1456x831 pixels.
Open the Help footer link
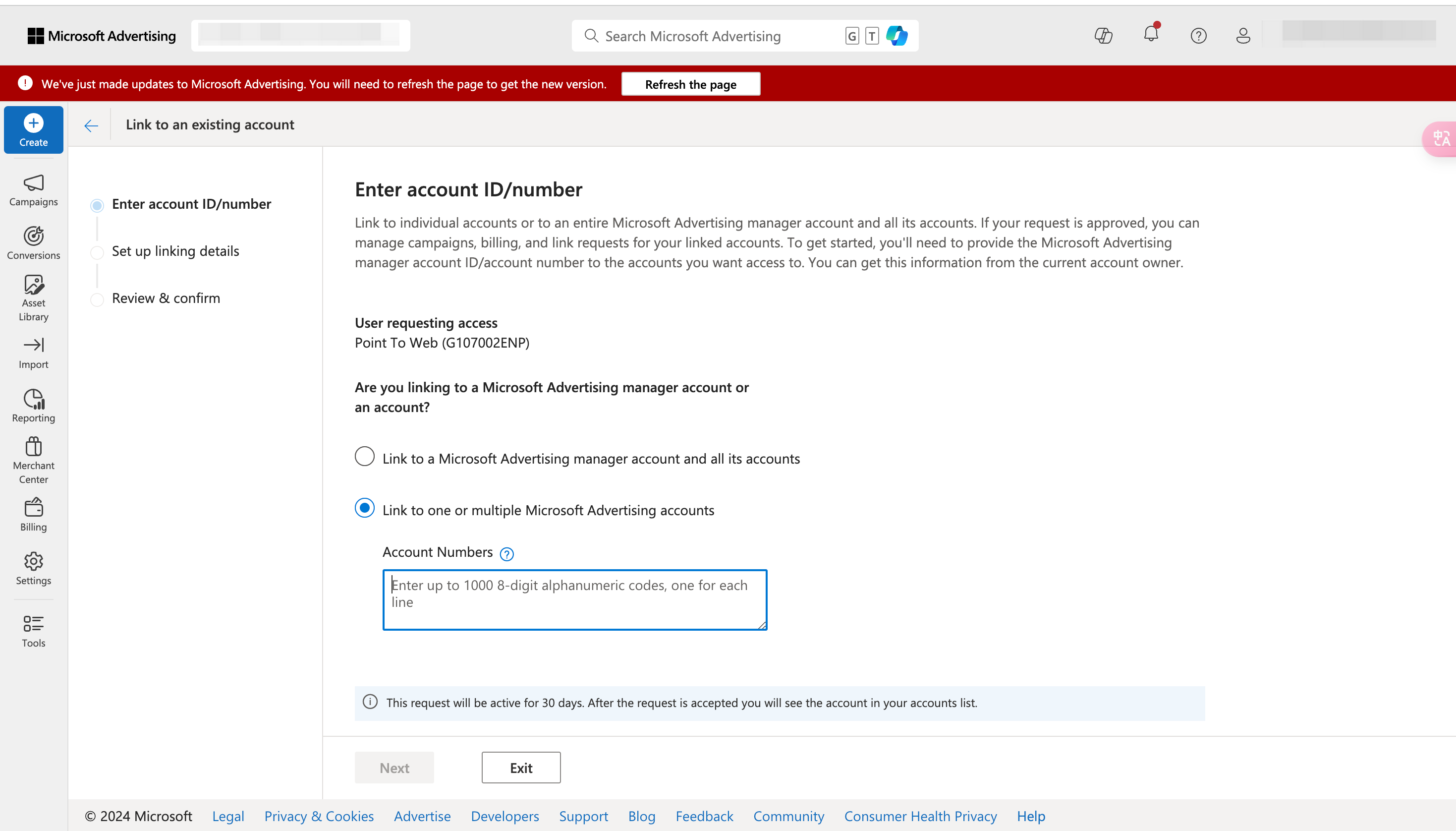1031,816
